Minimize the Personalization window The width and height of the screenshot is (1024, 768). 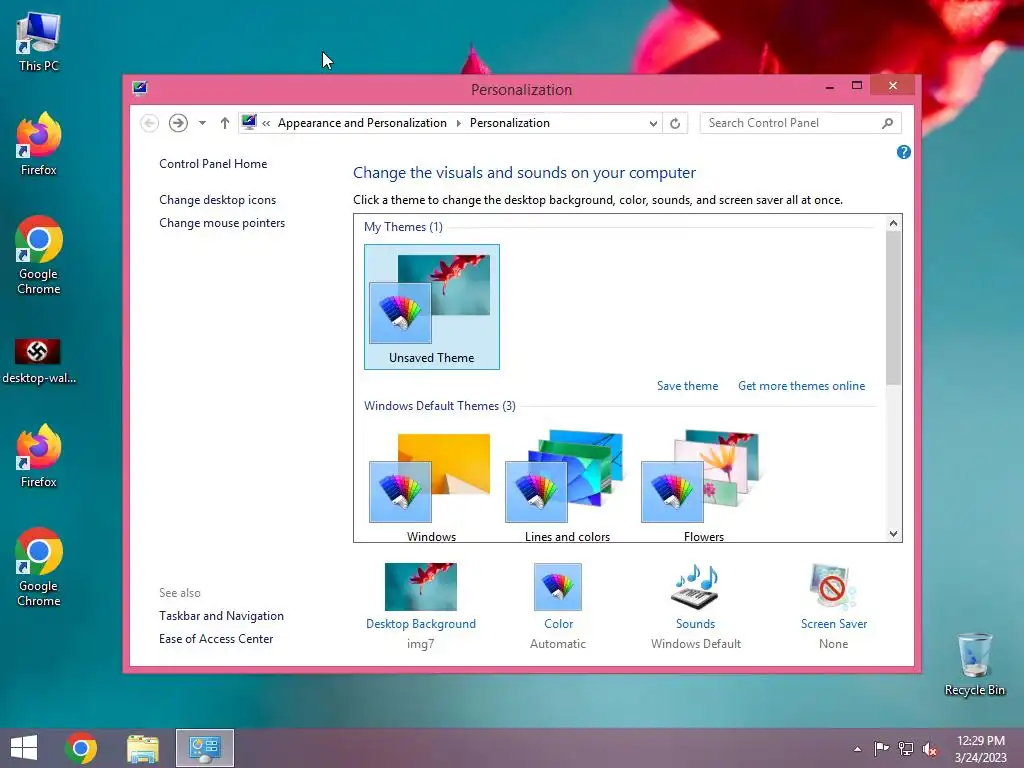point(829,86)
